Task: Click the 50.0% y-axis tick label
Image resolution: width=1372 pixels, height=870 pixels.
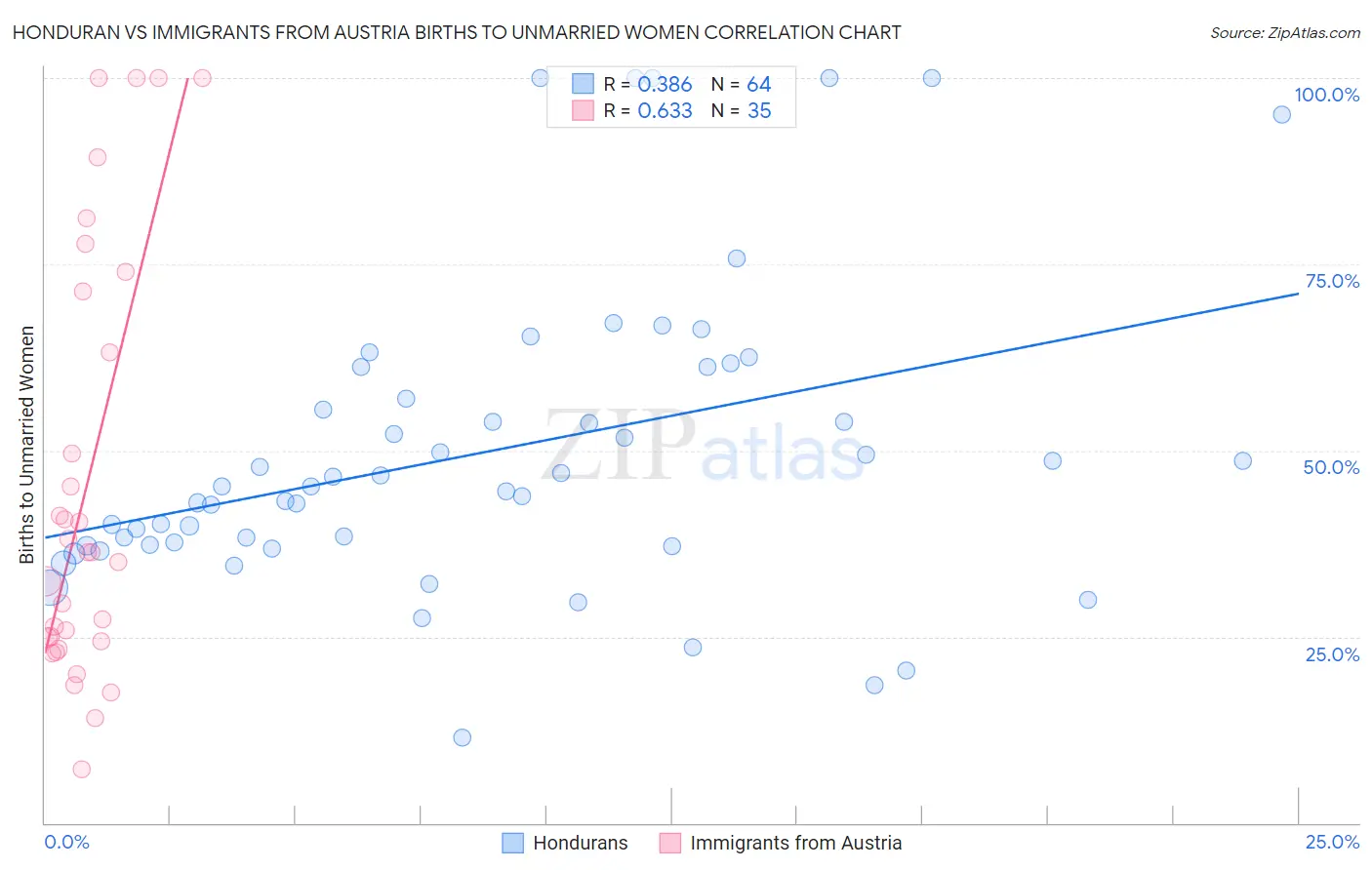Action: 1331,468
